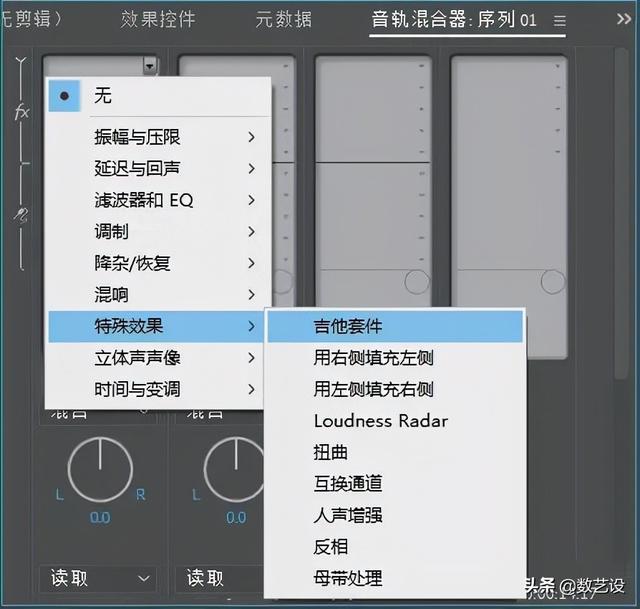Select the 无 (none) radio option
This screenshot has width=640, height=609.
pos(103,96)
